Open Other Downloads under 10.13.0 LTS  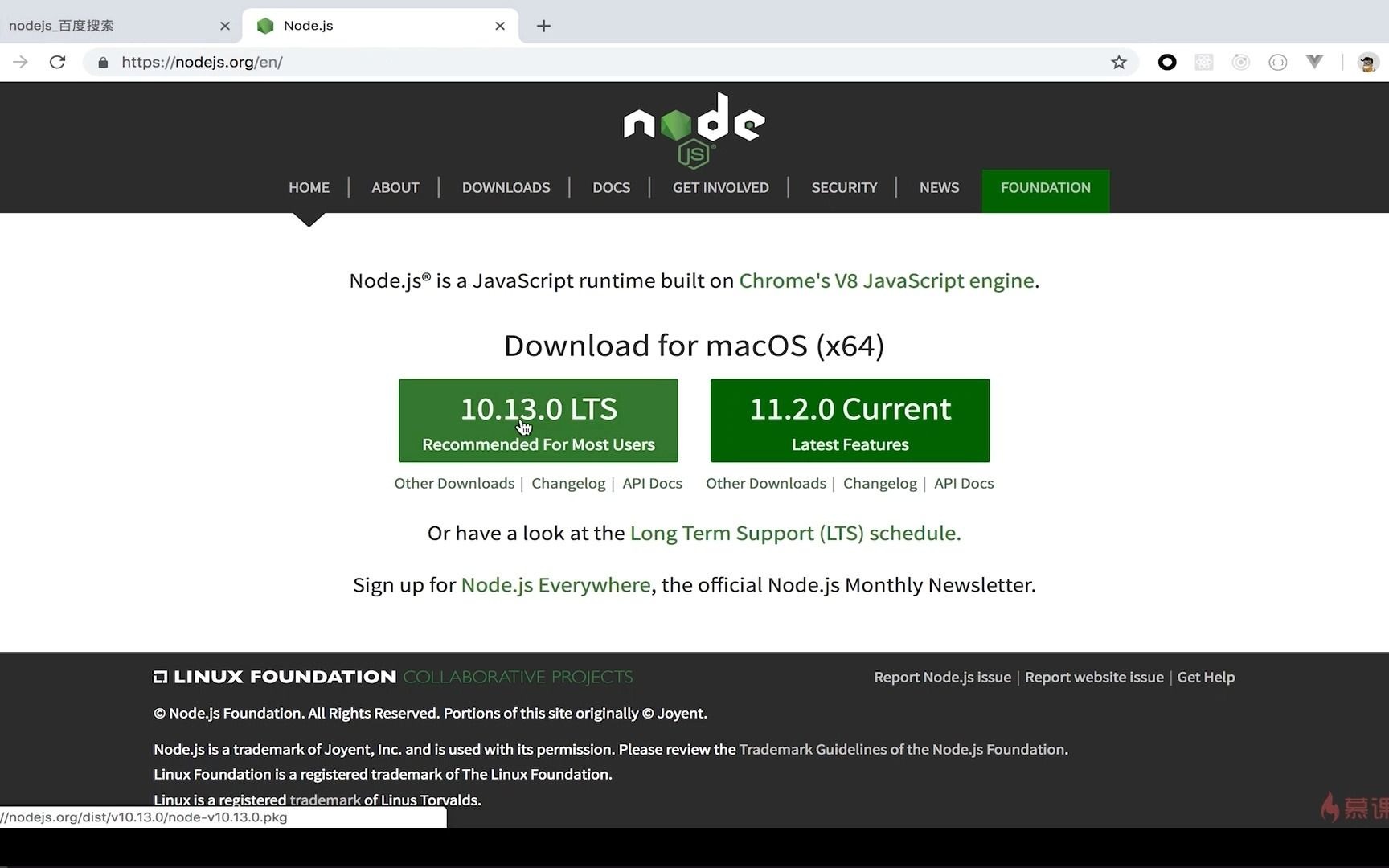454,483
